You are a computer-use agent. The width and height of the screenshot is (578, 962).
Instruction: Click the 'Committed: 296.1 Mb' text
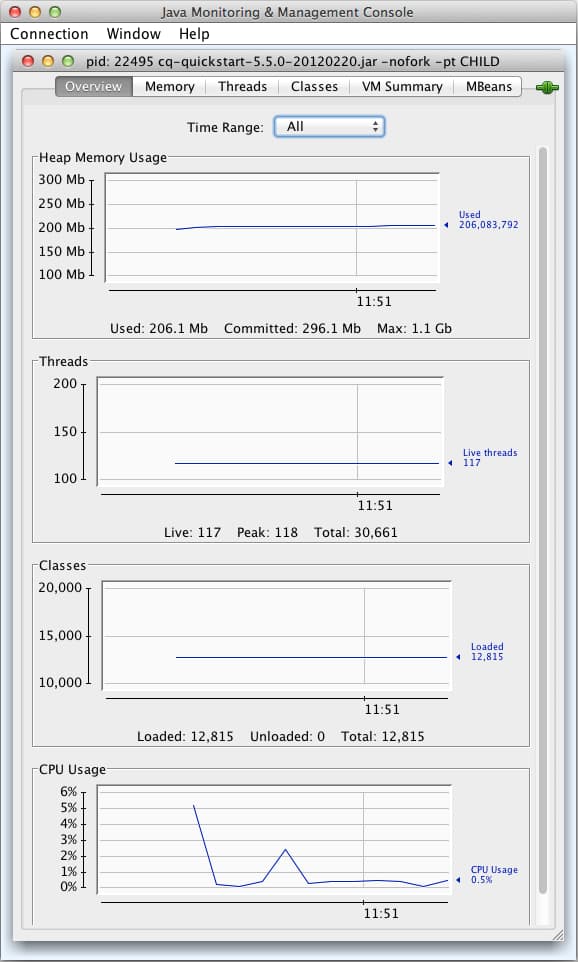(x=292, y=328)
